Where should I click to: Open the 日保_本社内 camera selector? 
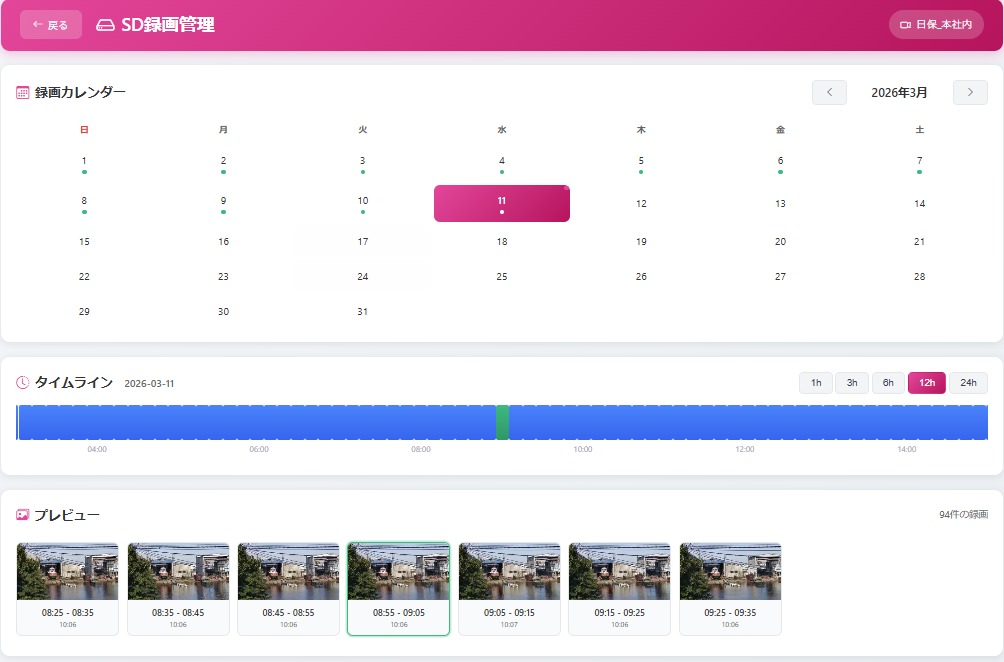pos(936,25)
